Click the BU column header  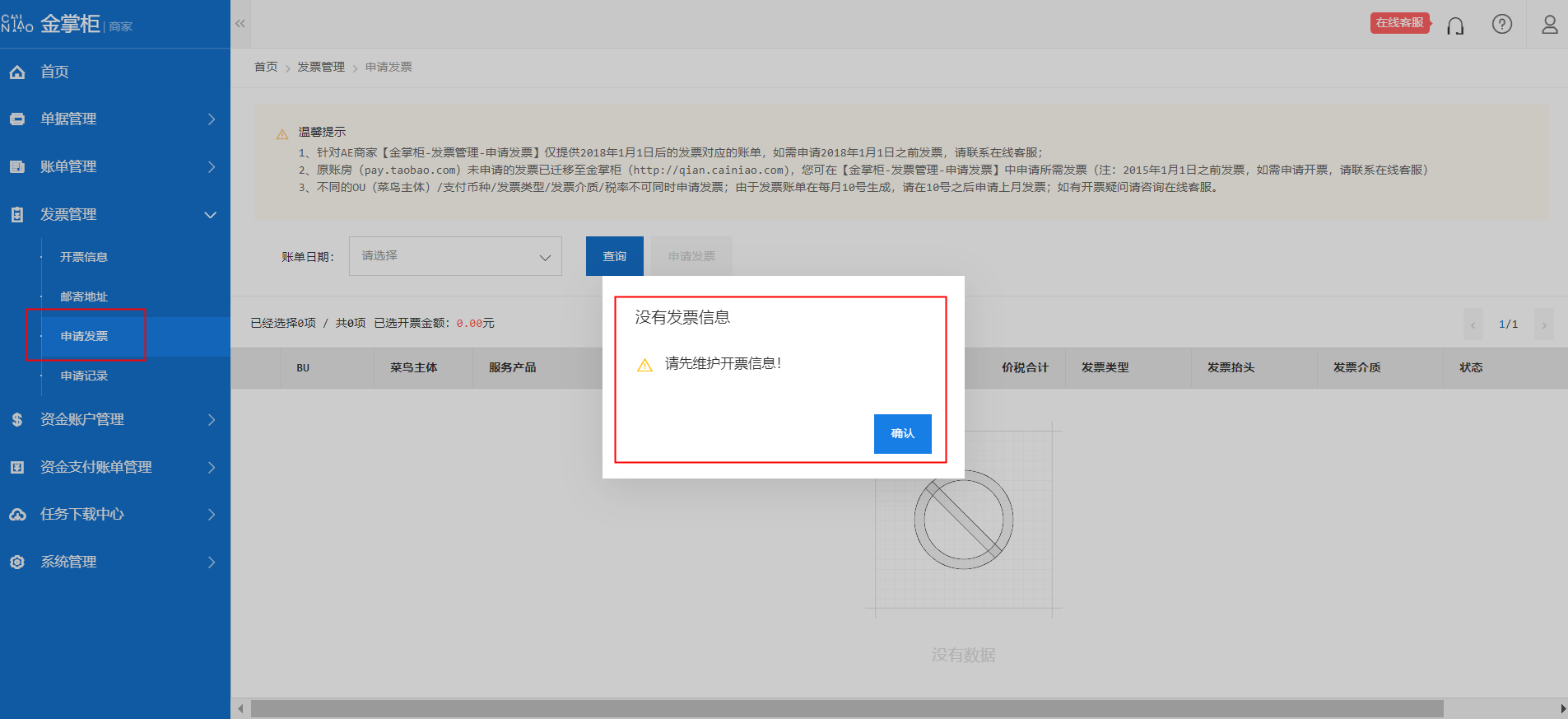[303, 367]
